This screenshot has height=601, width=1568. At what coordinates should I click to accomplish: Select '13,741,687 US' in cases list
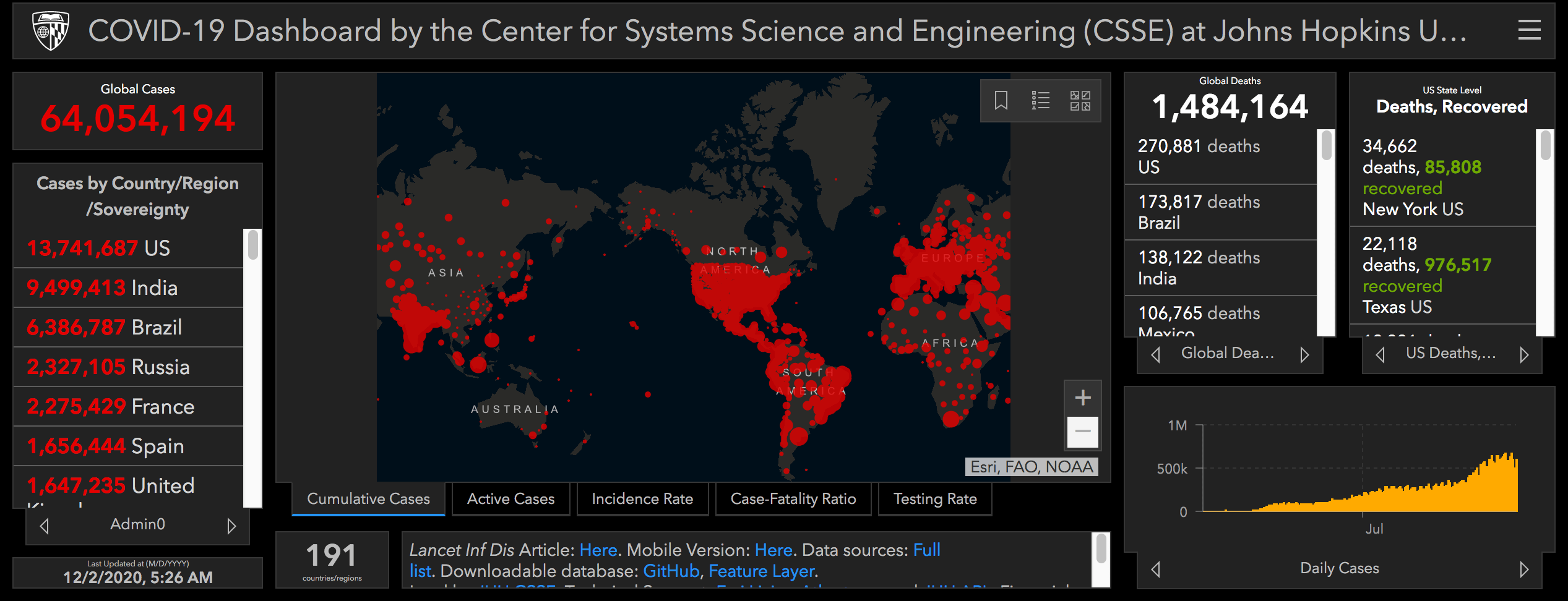[129, 249]
